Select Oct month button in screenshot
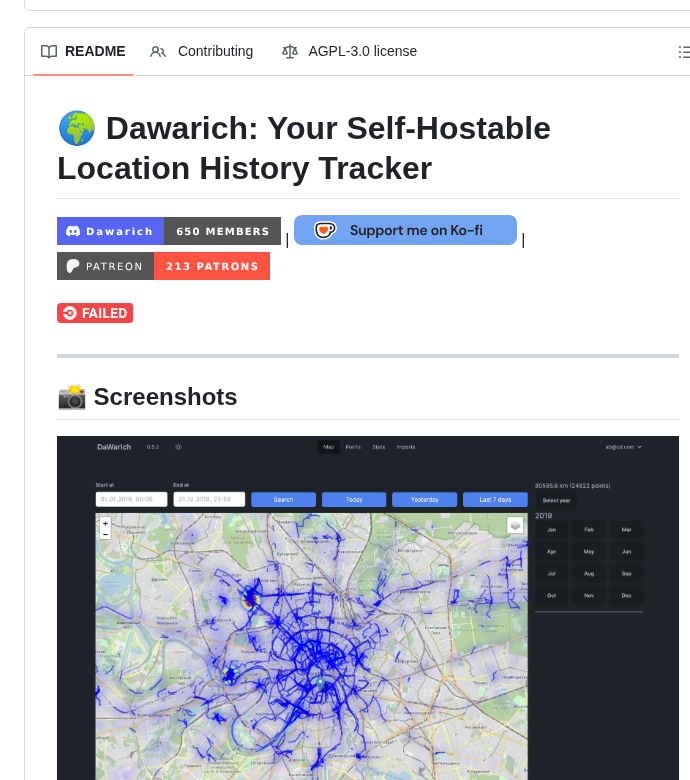Image resolution: width=690 pixels, height=780 pixels. point(552,595)
